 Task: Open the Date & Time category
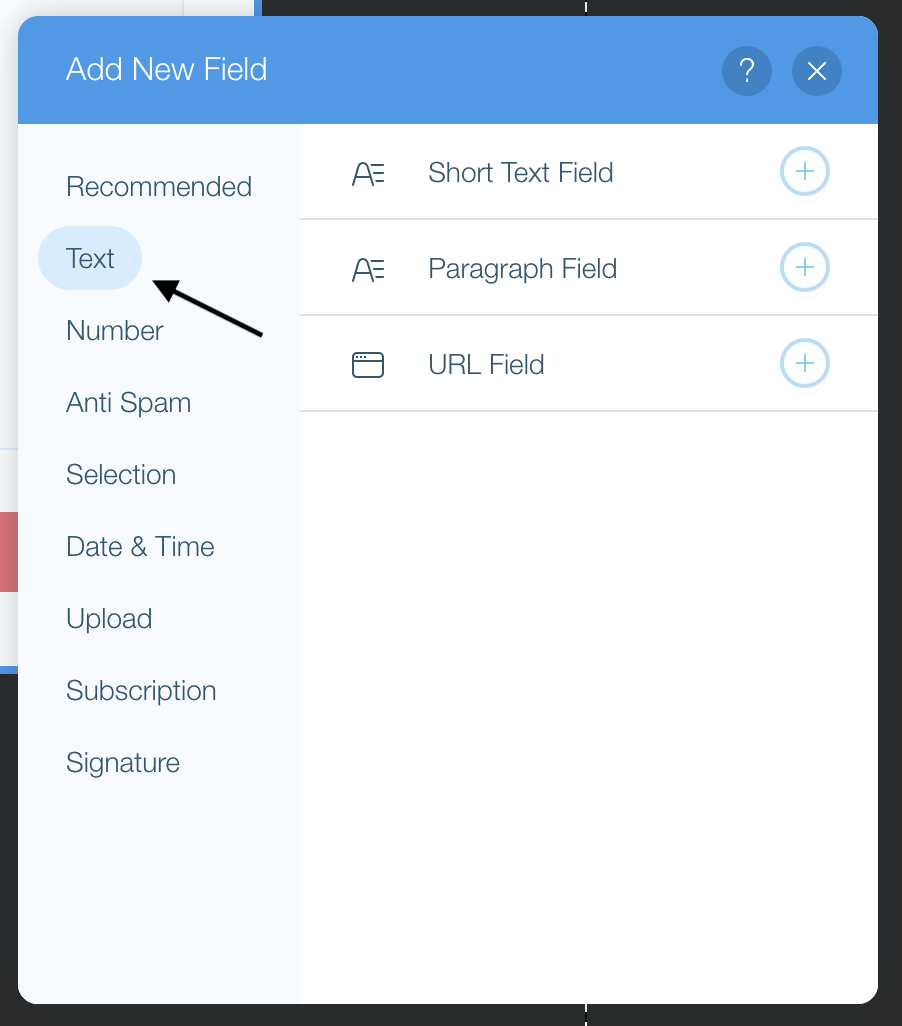139,546
